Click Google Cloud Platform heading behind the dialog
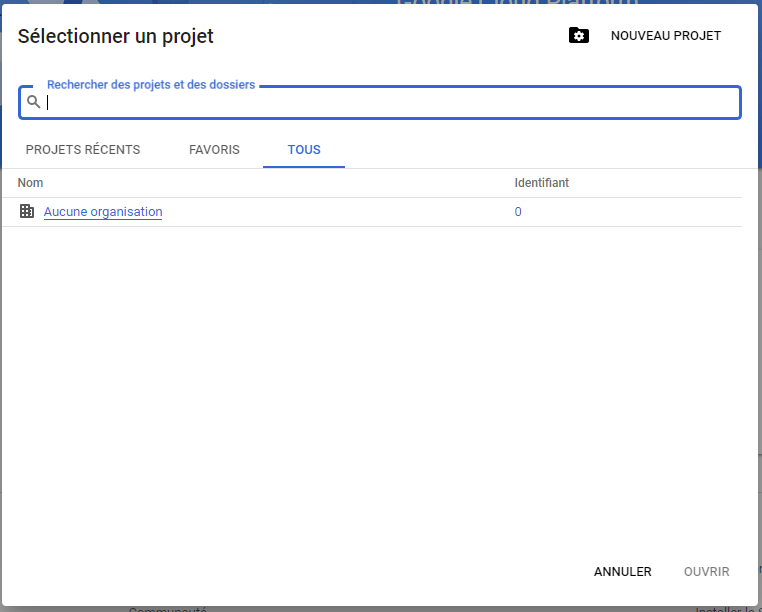The height and width of the screenshot is (612, 762). coord(517,3)
